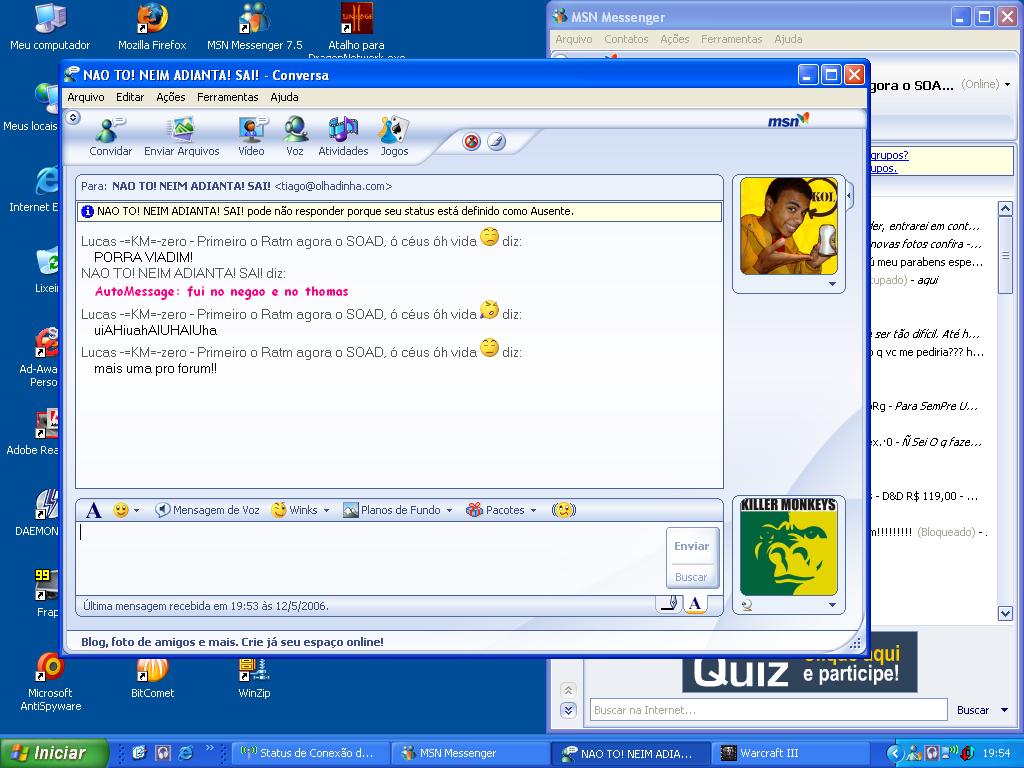The width and height of the screenshot is (1024, 768).
Task: Open the font letter A formatting button
Action: (93, 510)
